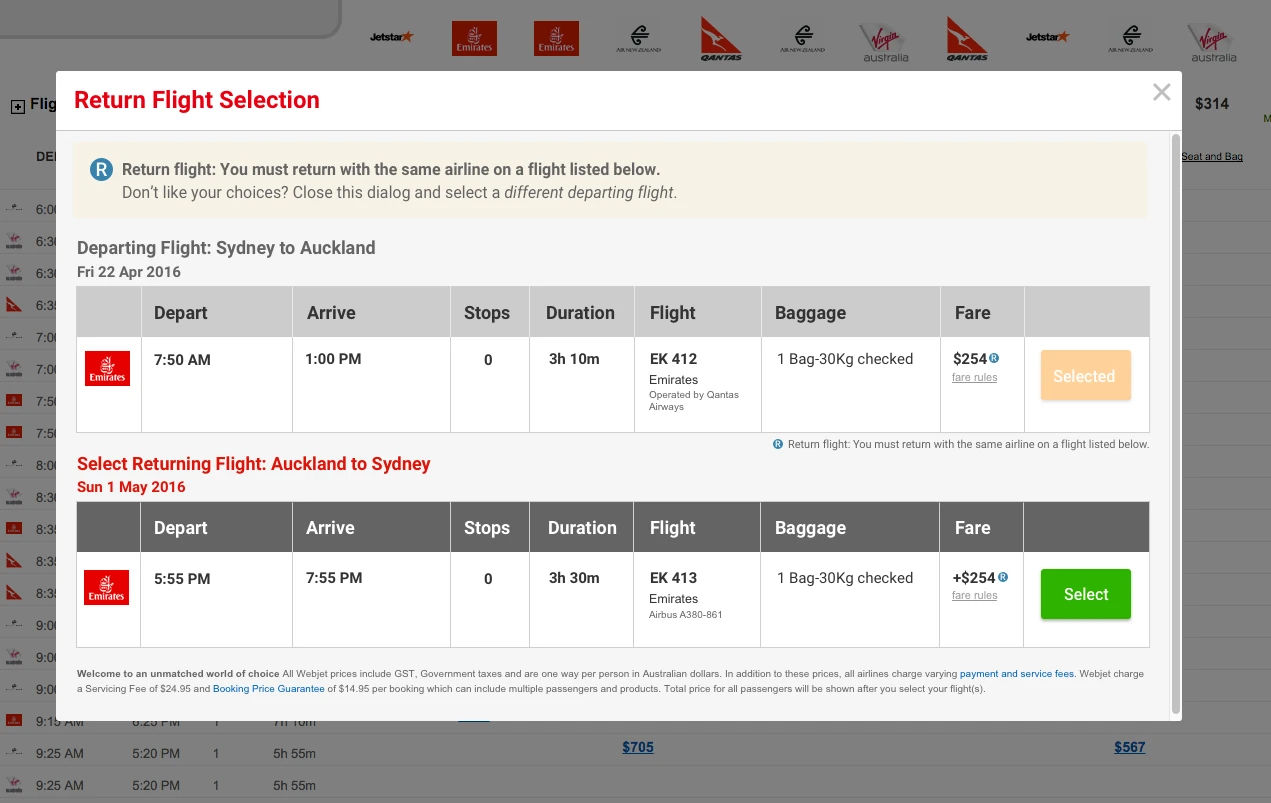This screenshot has height=803, width=1271.
Task: Click baggage allowance in the EK 413 row
Action: (845, 578)
